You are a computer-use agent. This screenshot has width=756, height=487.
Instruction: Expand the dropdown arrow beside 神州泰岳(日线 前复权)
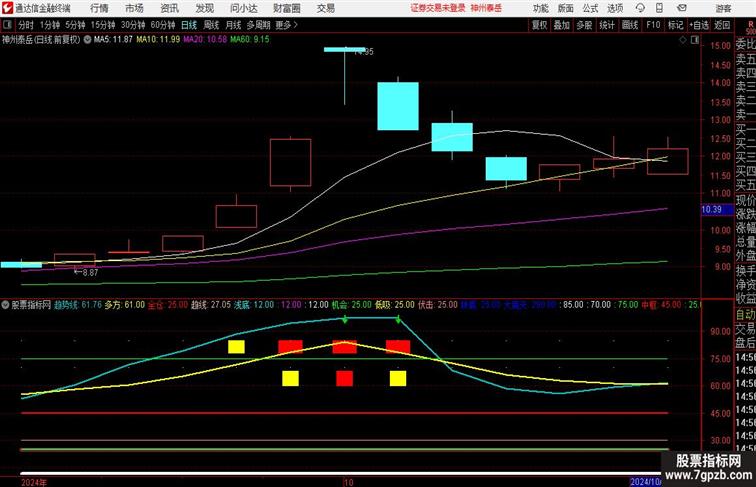87,40
